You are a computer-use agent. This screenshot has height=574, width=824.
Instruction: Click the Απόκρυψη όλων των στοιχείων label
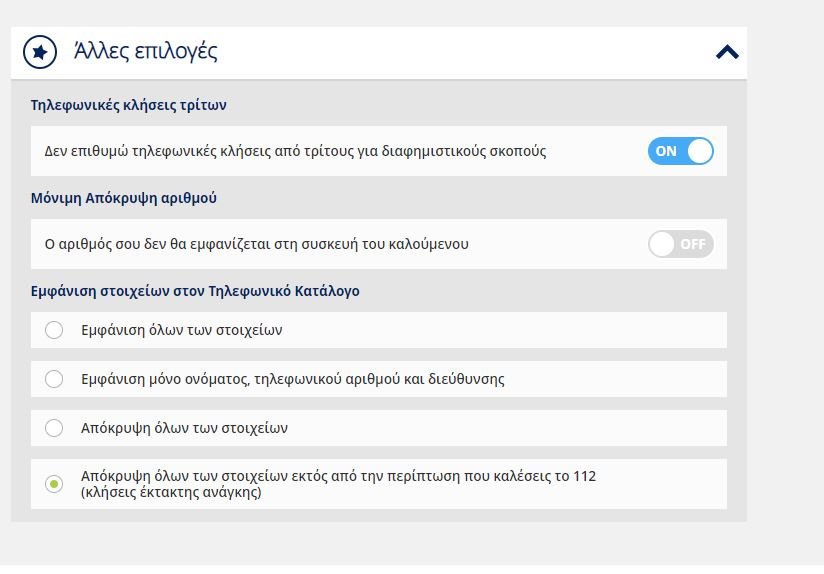click(184, 428)
